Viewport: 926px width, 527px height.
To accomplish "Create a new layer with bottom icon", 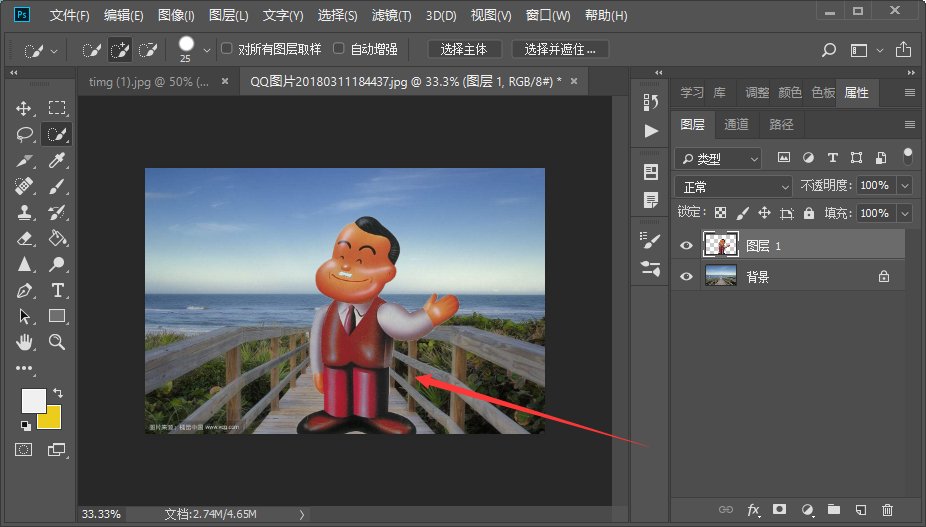I will point(860,509).
